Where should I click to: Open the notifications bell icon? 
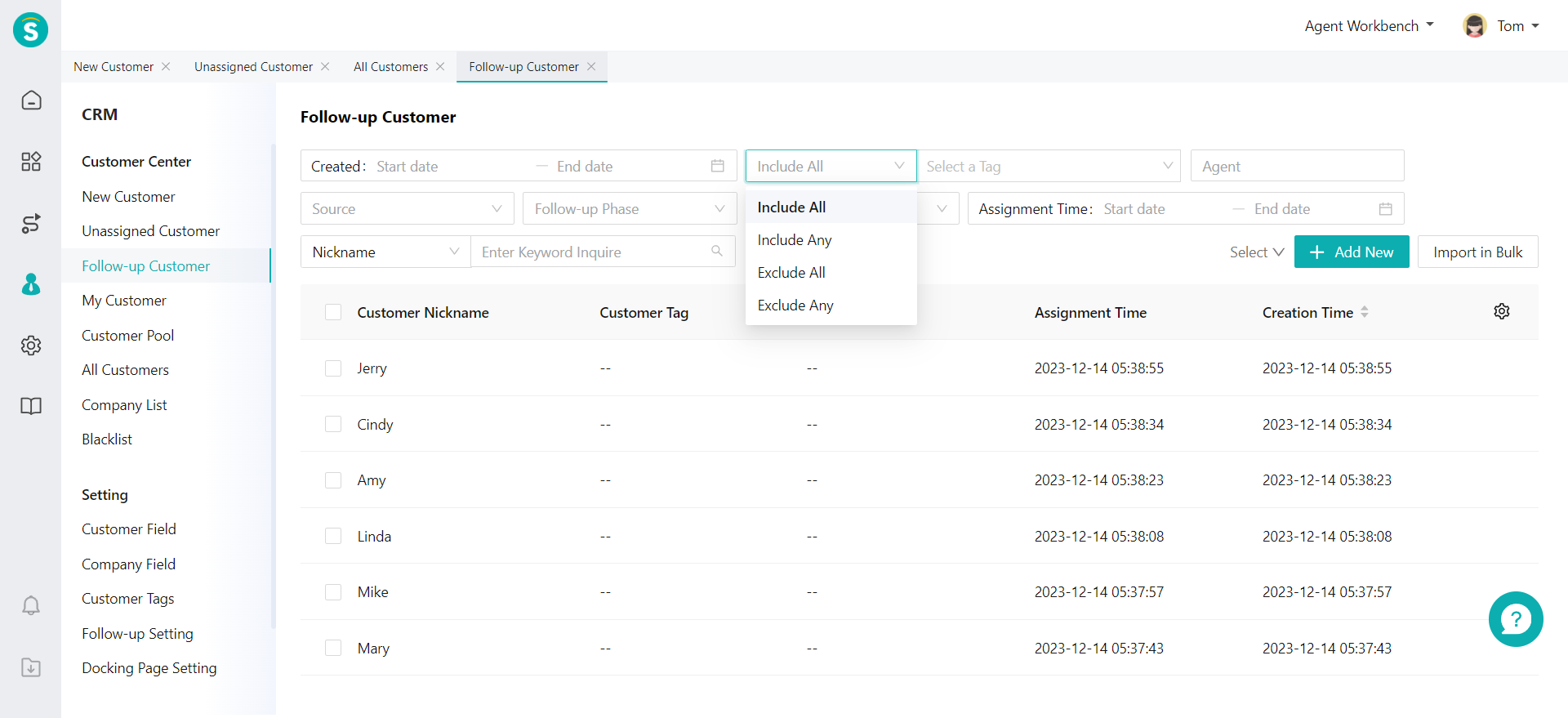(x=31, y=605)
